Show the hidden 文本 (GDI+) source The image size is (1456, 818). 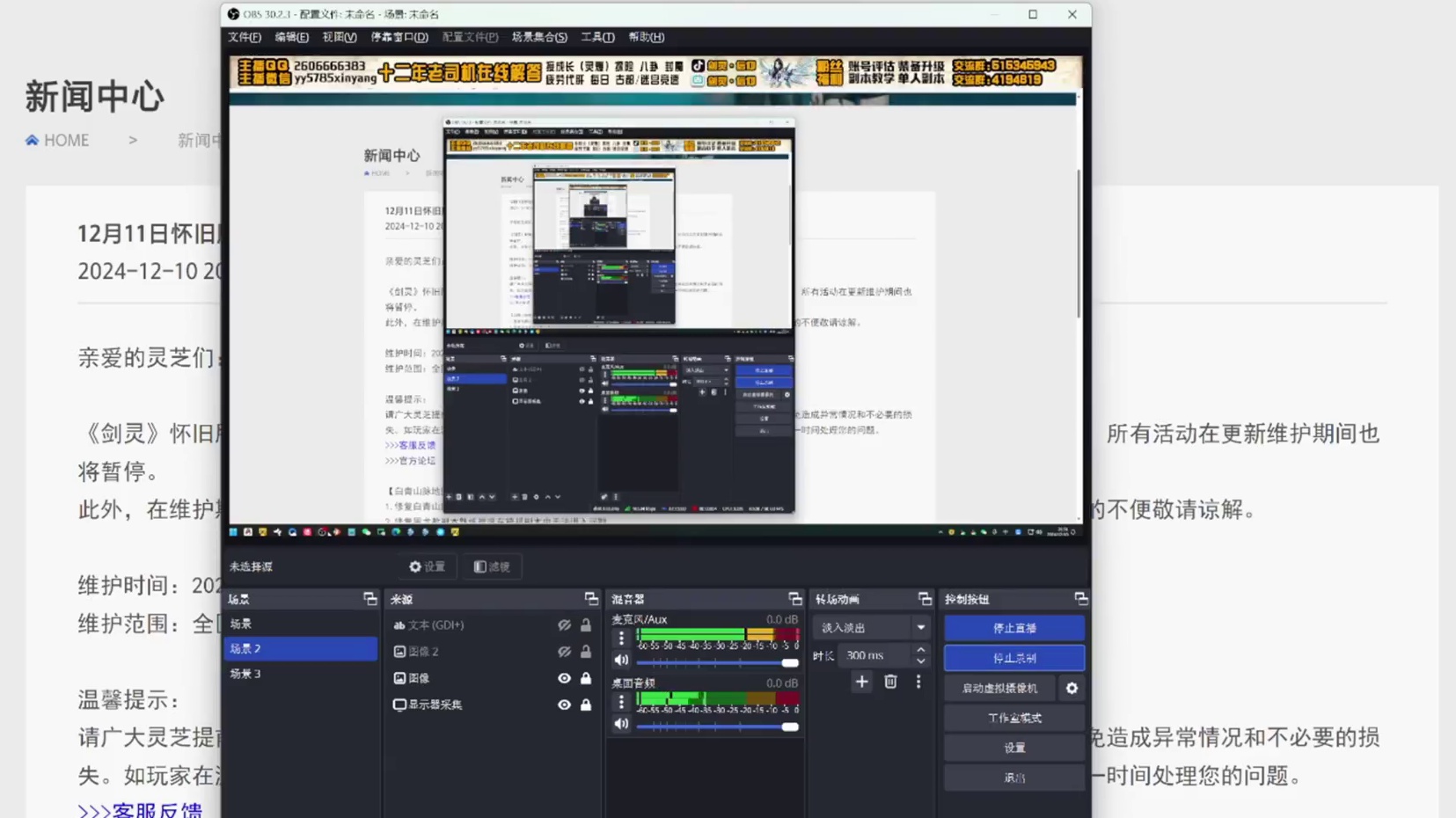[564, 624]
